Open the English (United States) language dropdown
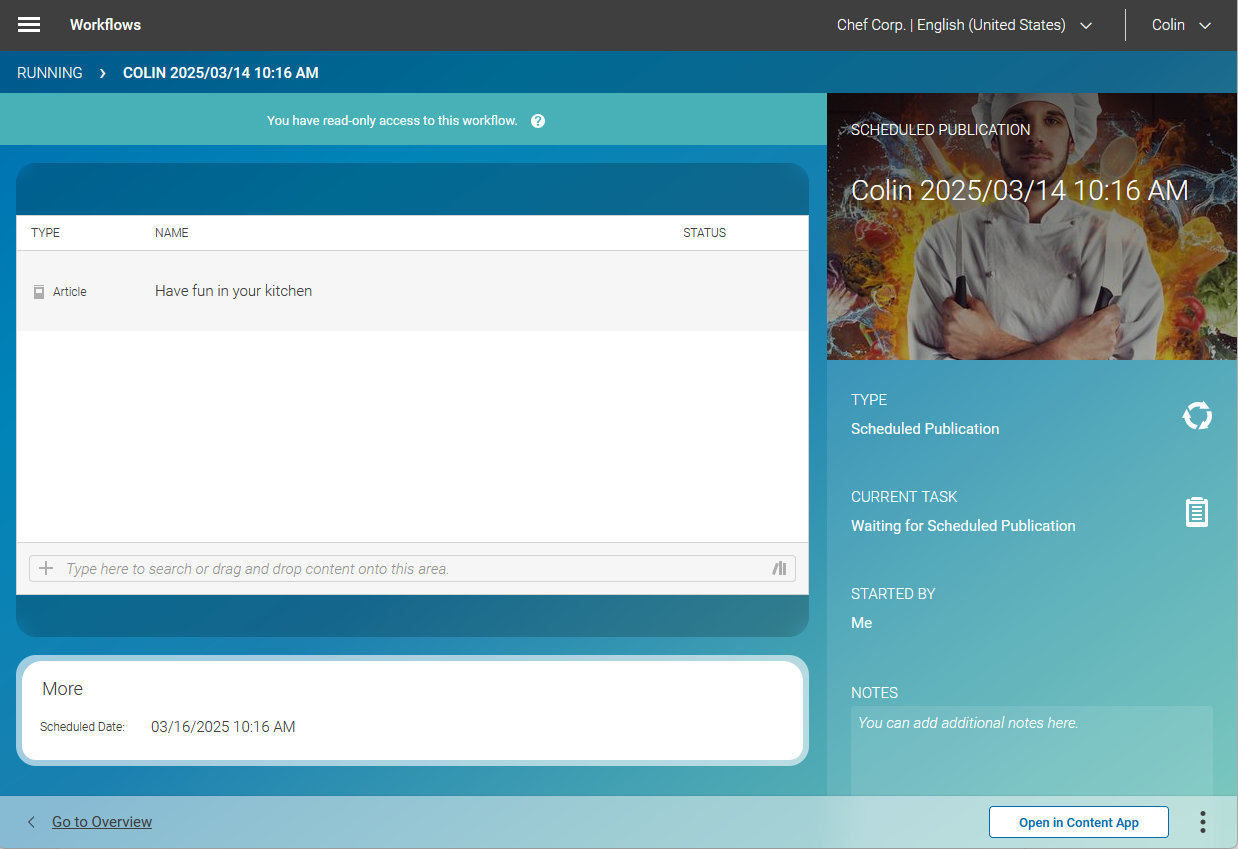Image resolution: width=1238 pixels, height=849 pixels. 1086,25
